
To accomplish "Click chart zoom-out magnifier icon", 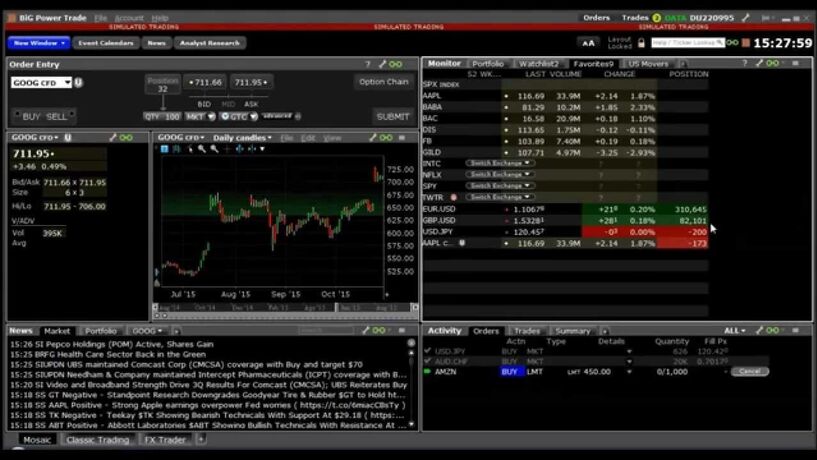I will click(x=214, y=149).
